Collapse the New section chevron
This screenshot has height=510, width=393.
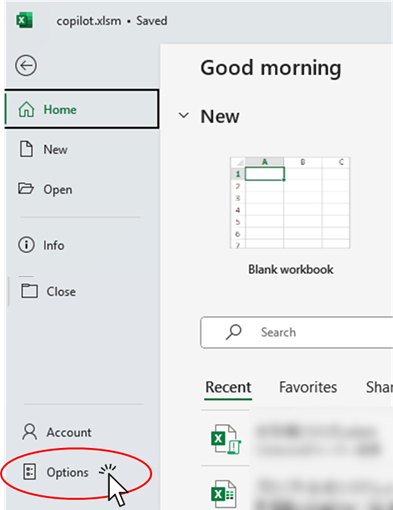click(184, 116)
